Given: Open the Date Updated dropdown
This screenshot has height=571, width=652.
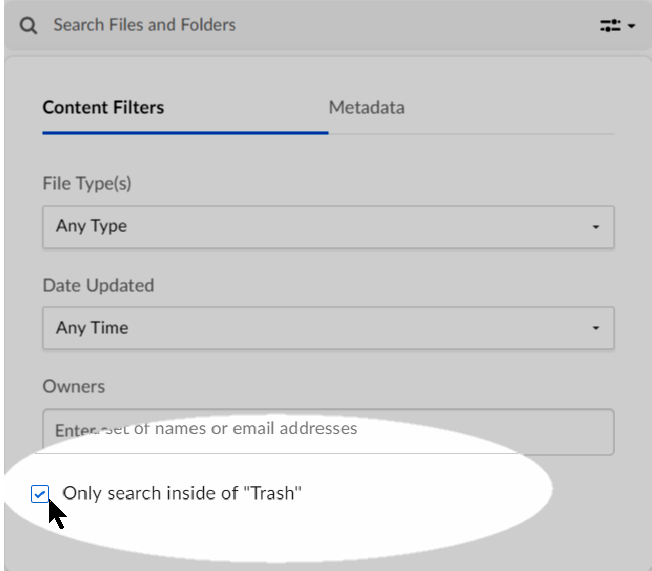Looking at the screenshot, I should (328, 328).
